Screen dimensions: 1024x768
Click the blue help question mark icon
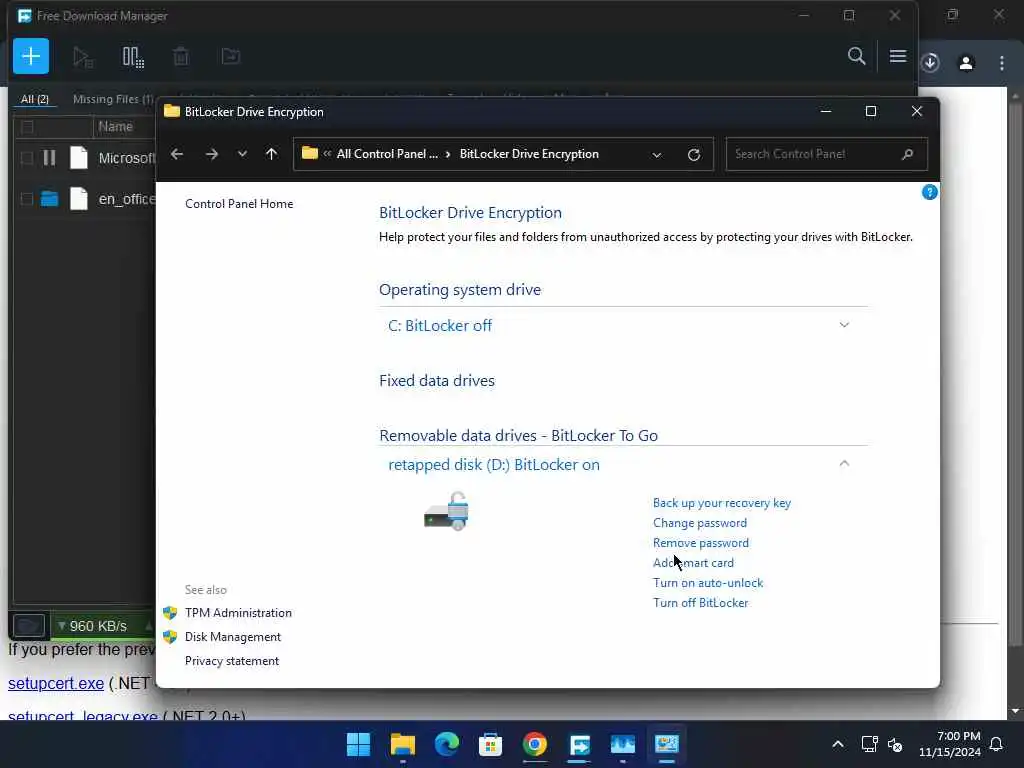[x=929, y=192]
